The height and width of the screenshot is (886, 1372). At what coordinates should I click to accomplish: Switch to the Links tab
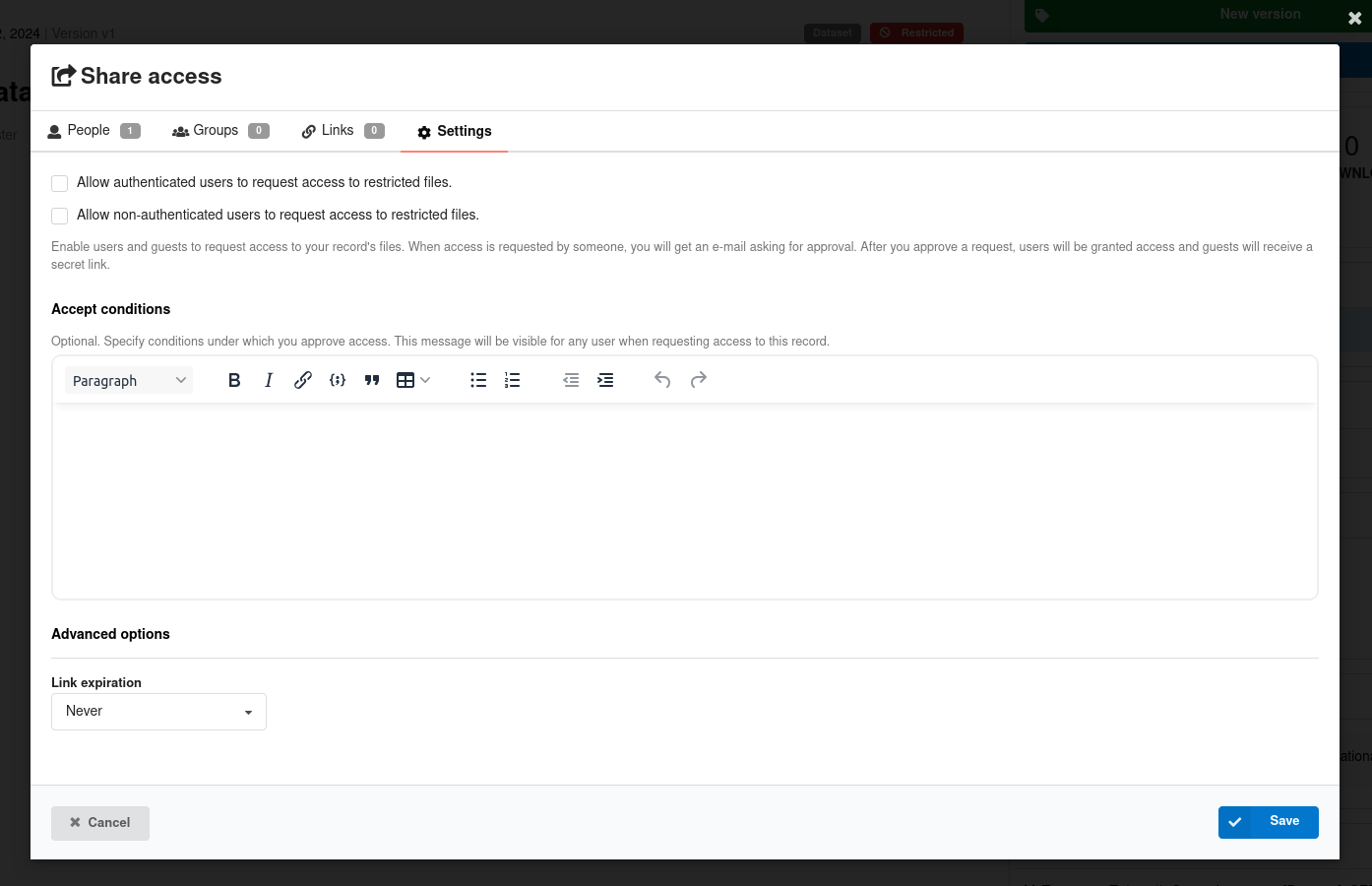tap(343, 131)
